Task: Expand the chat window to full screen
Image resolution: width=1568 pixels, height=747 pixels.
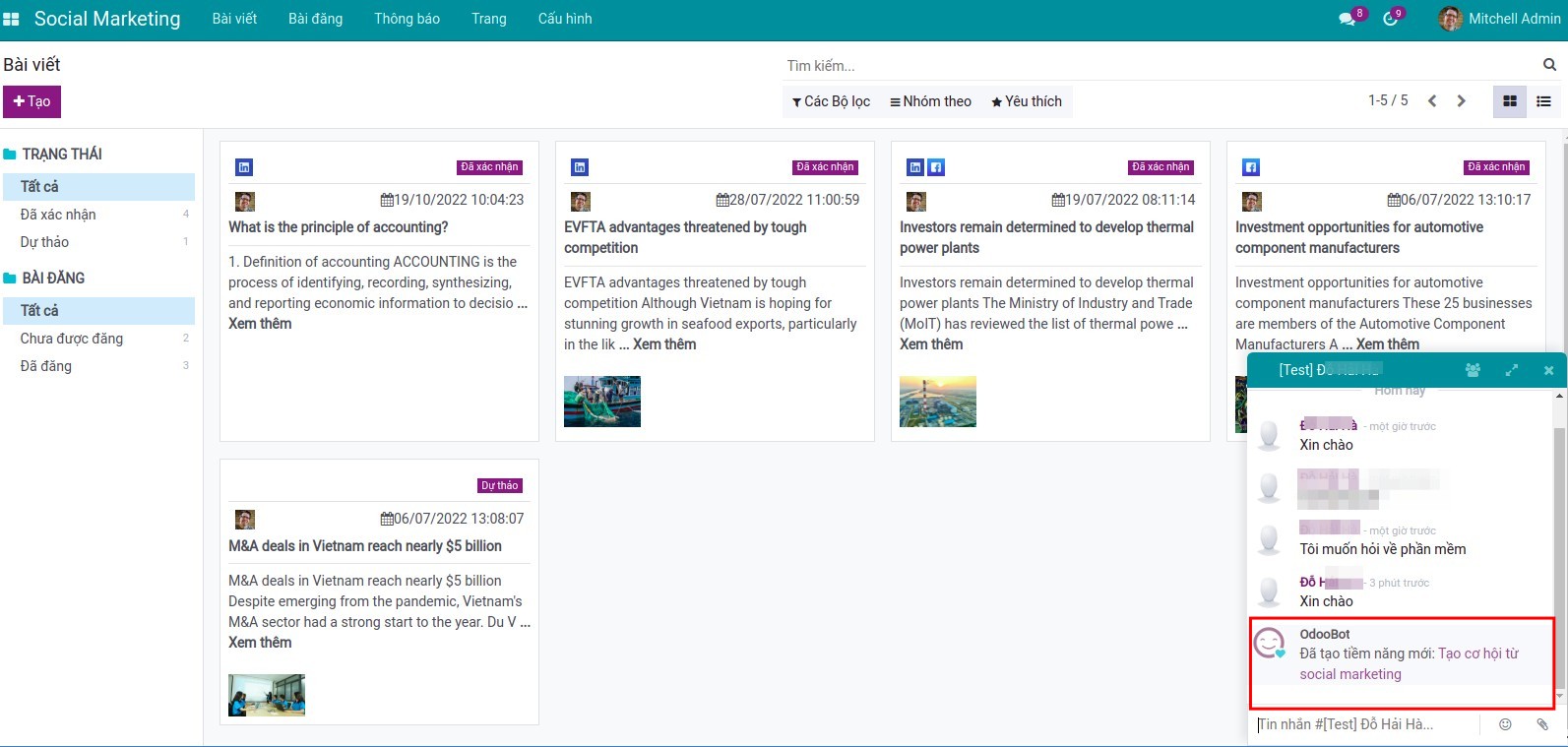Action: coord(1511,370)
